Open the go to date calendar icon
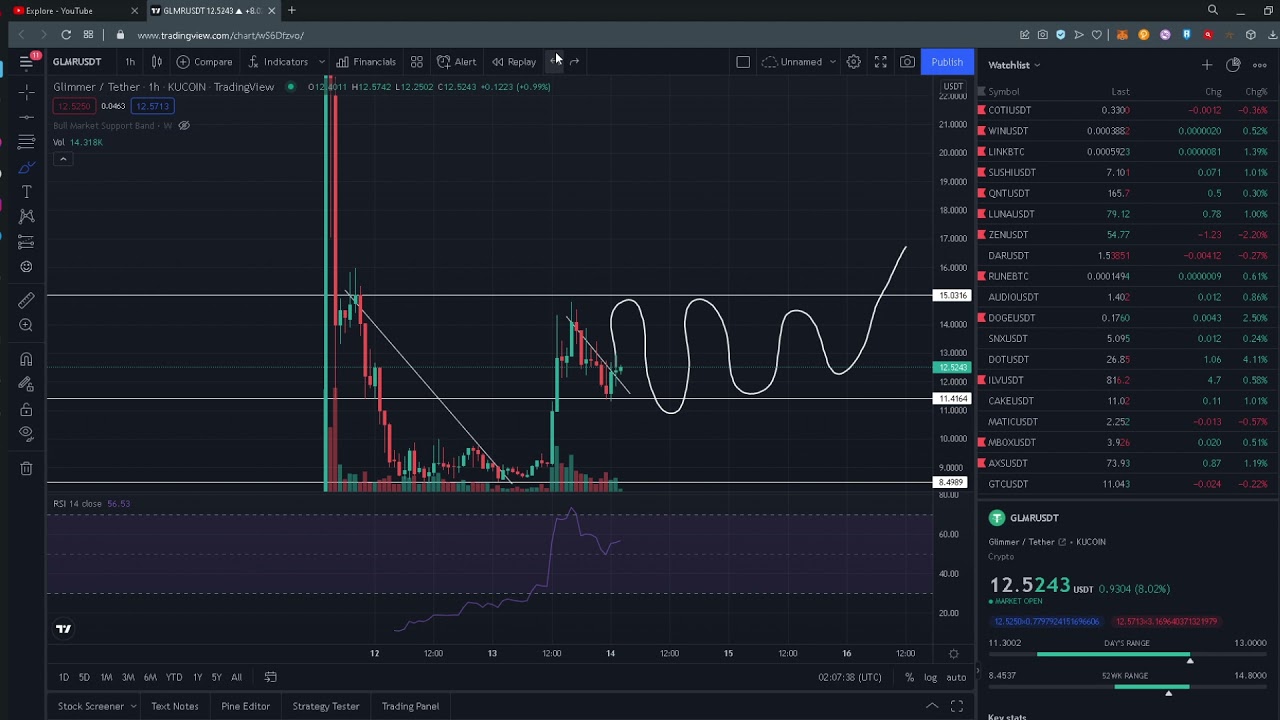This screenshot has width=1280, height=720. click(270, 677)
